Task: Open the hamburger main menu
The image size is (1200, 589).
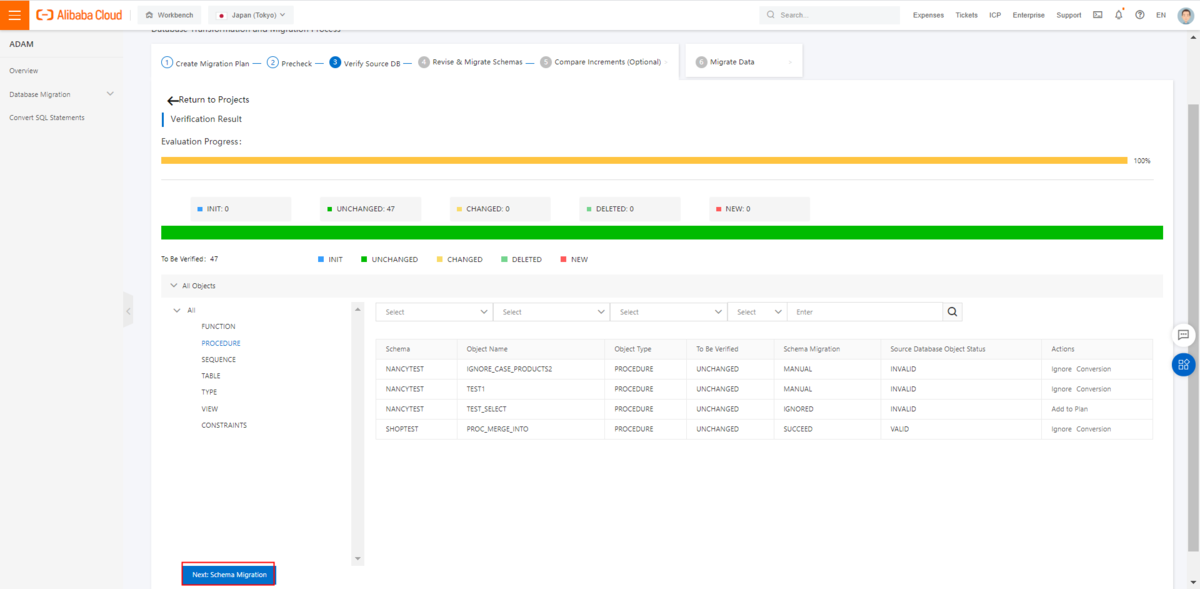Action: [14, 15]
